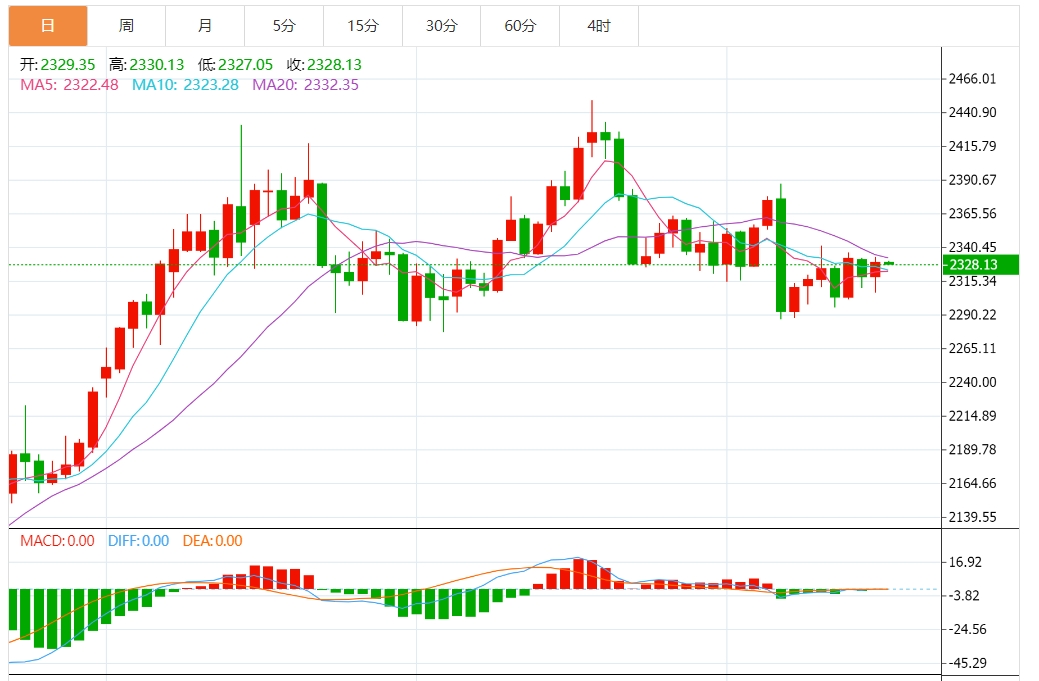
Task: Switch to the 周 weekly tab
Action: point(127,26)
